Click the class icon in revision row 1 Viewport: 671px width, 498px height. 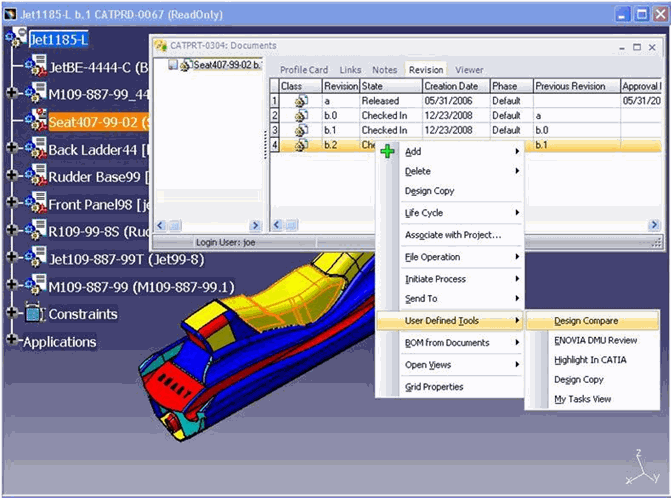pos(301,101)
